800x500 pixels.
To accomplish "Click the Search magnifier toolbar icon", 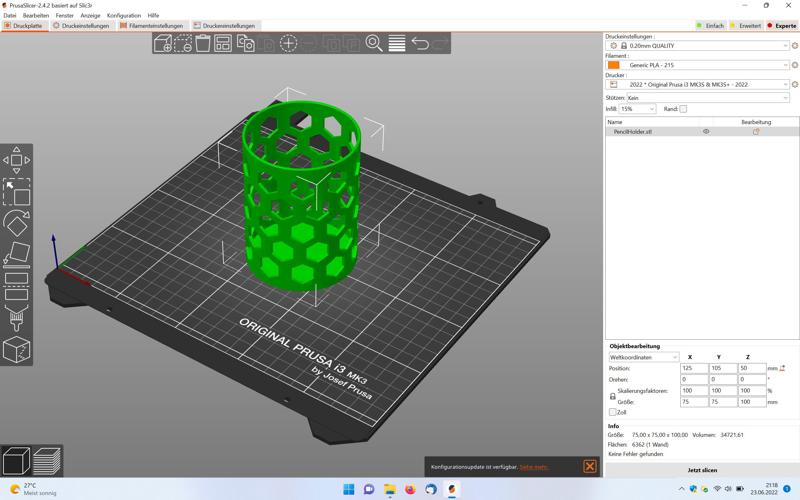I will tap(373, 43).
